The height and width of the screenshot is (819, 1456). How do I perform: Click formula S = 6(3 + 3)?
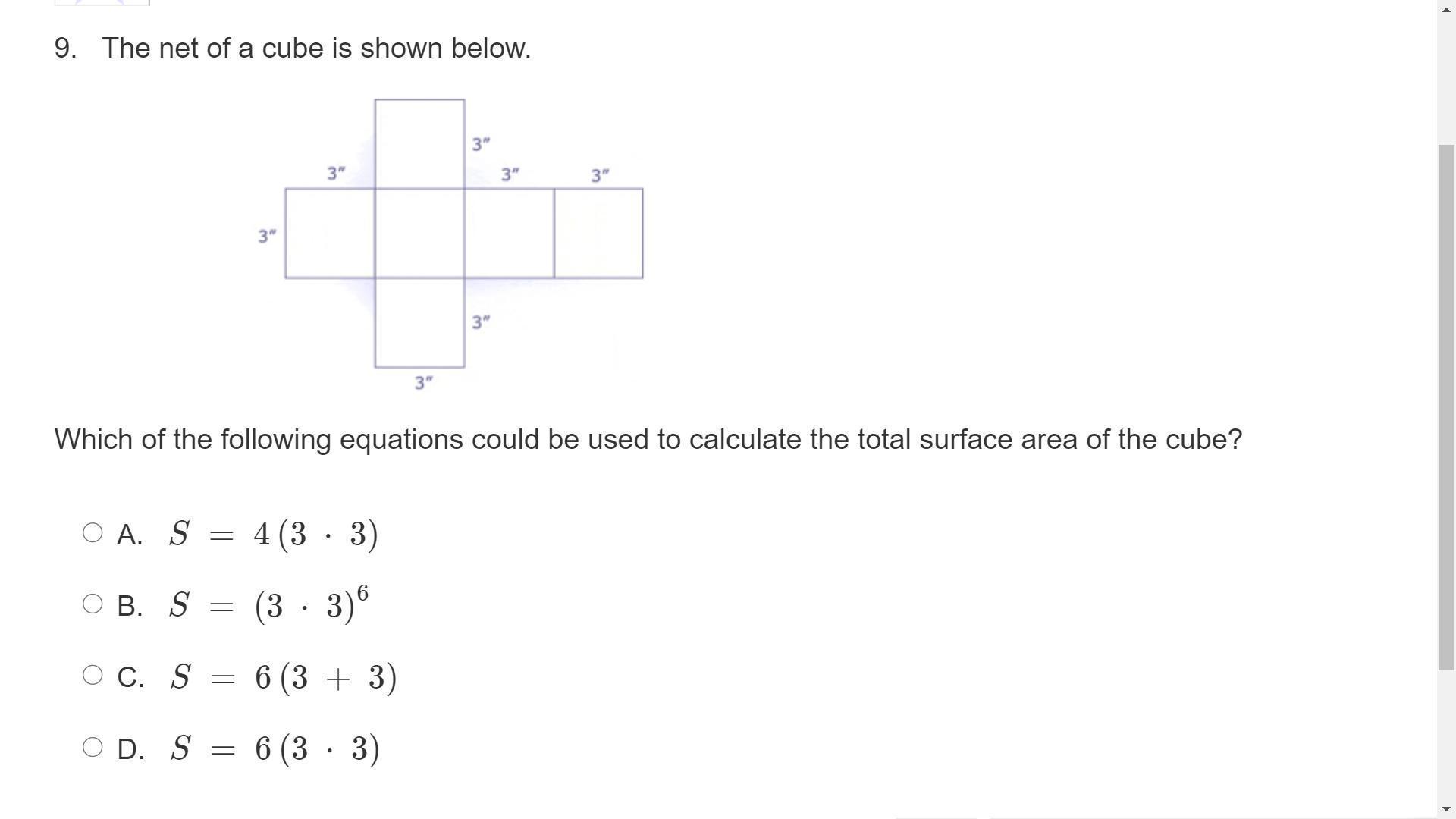point(283,677)
